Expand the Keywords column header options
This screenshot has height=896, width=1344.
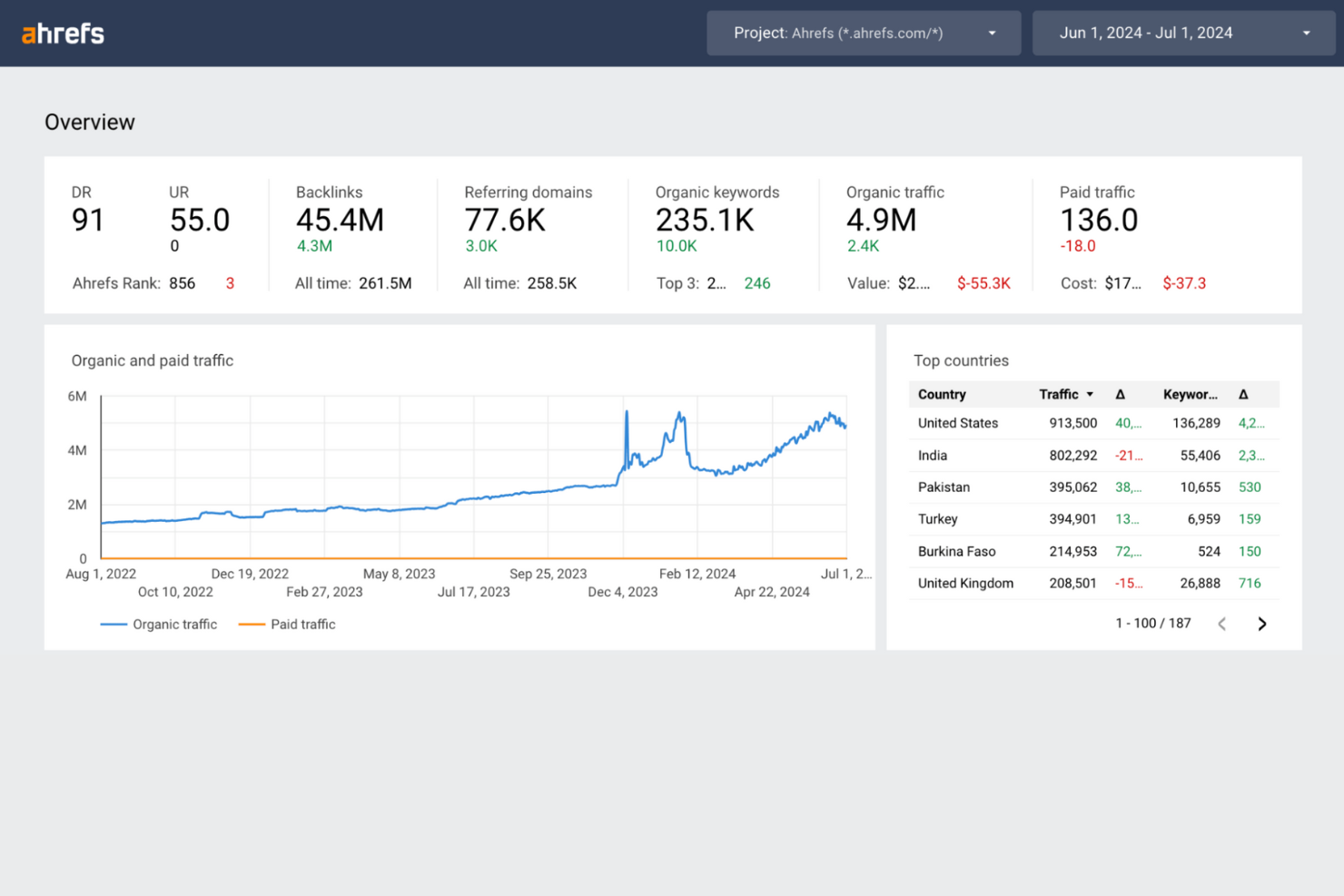1191,394
